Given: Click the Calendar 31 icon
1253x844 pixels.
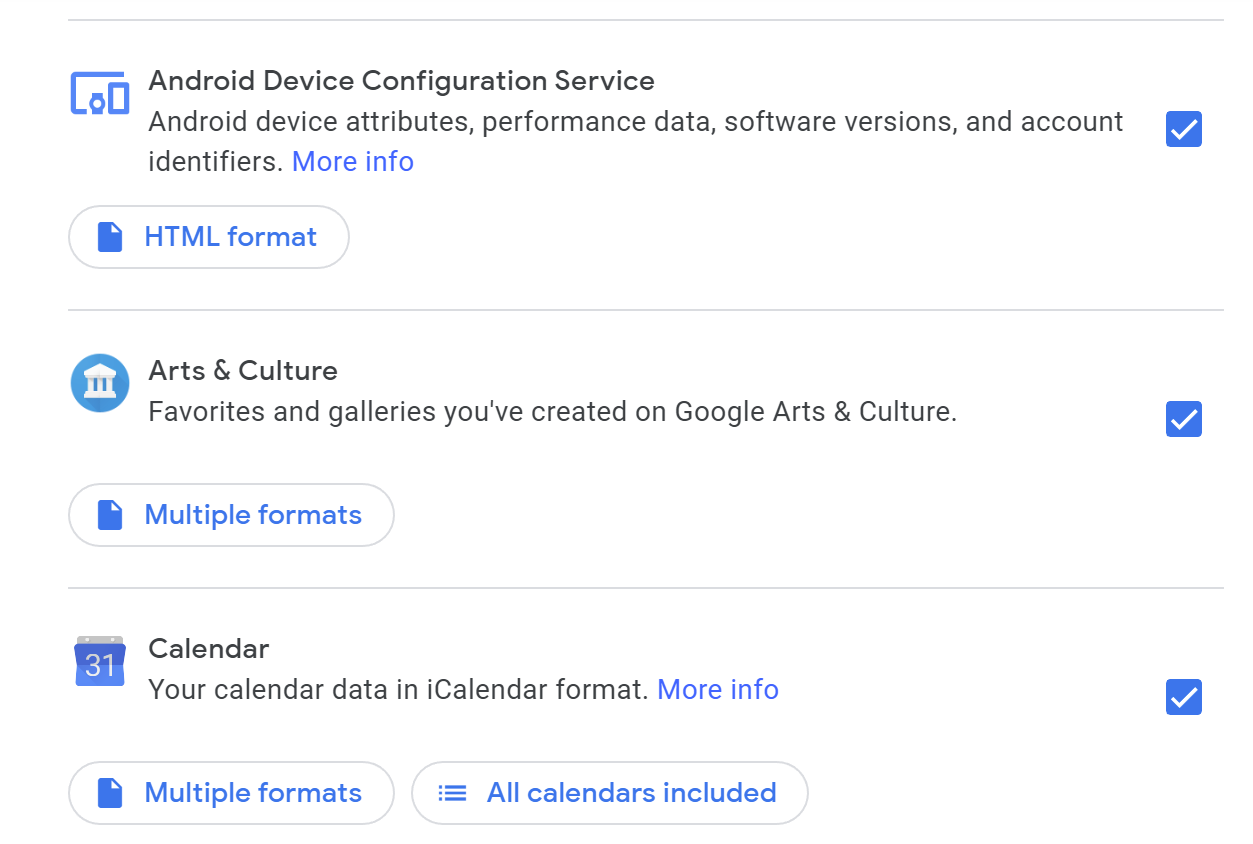Looking at the screenshot, I should pyautogui.click(x=100, y=661).
